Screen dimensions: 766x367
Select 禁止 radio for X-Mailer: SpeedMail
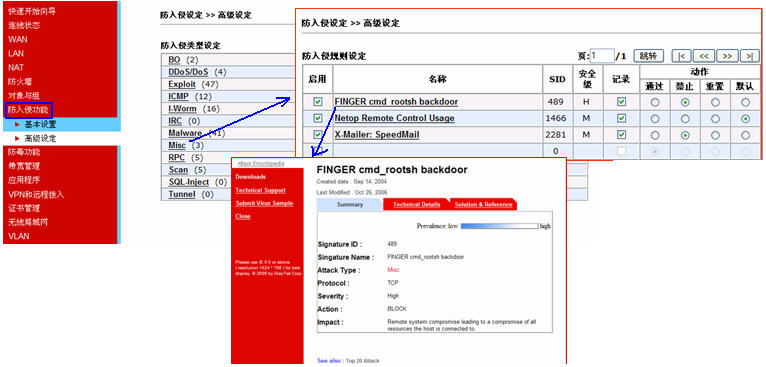685,135
